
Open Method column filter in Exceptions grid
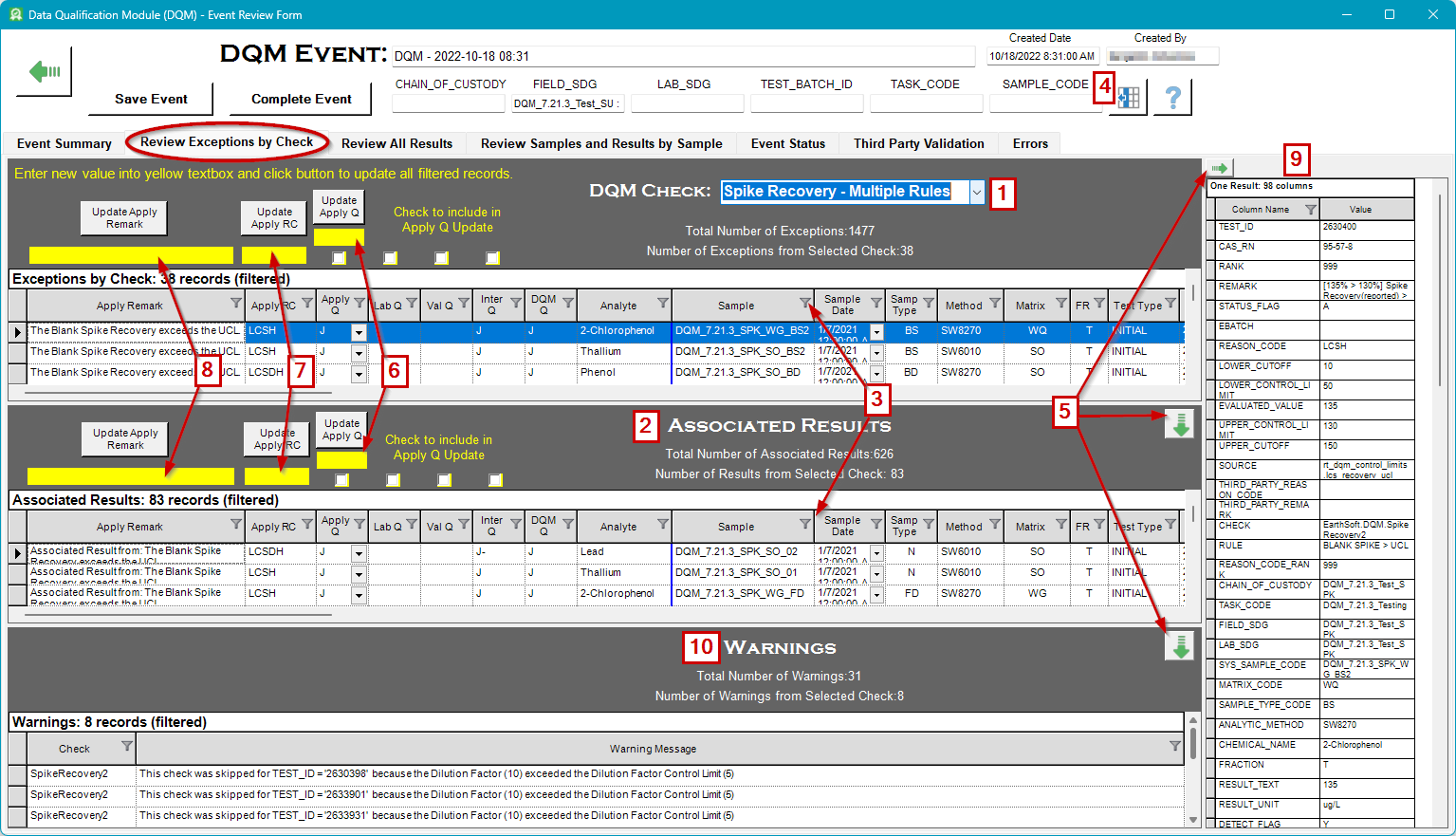coord(995,304)
